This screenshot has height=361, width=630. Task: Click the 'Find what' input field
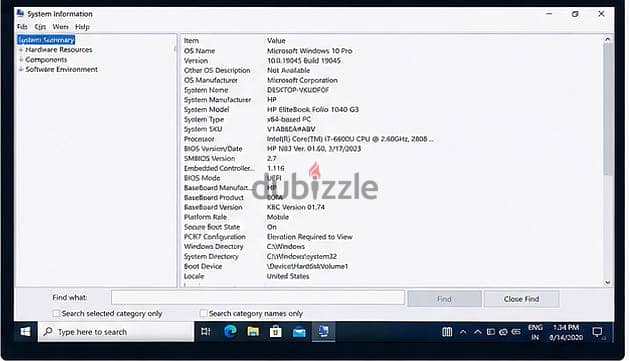coord(258,297)
